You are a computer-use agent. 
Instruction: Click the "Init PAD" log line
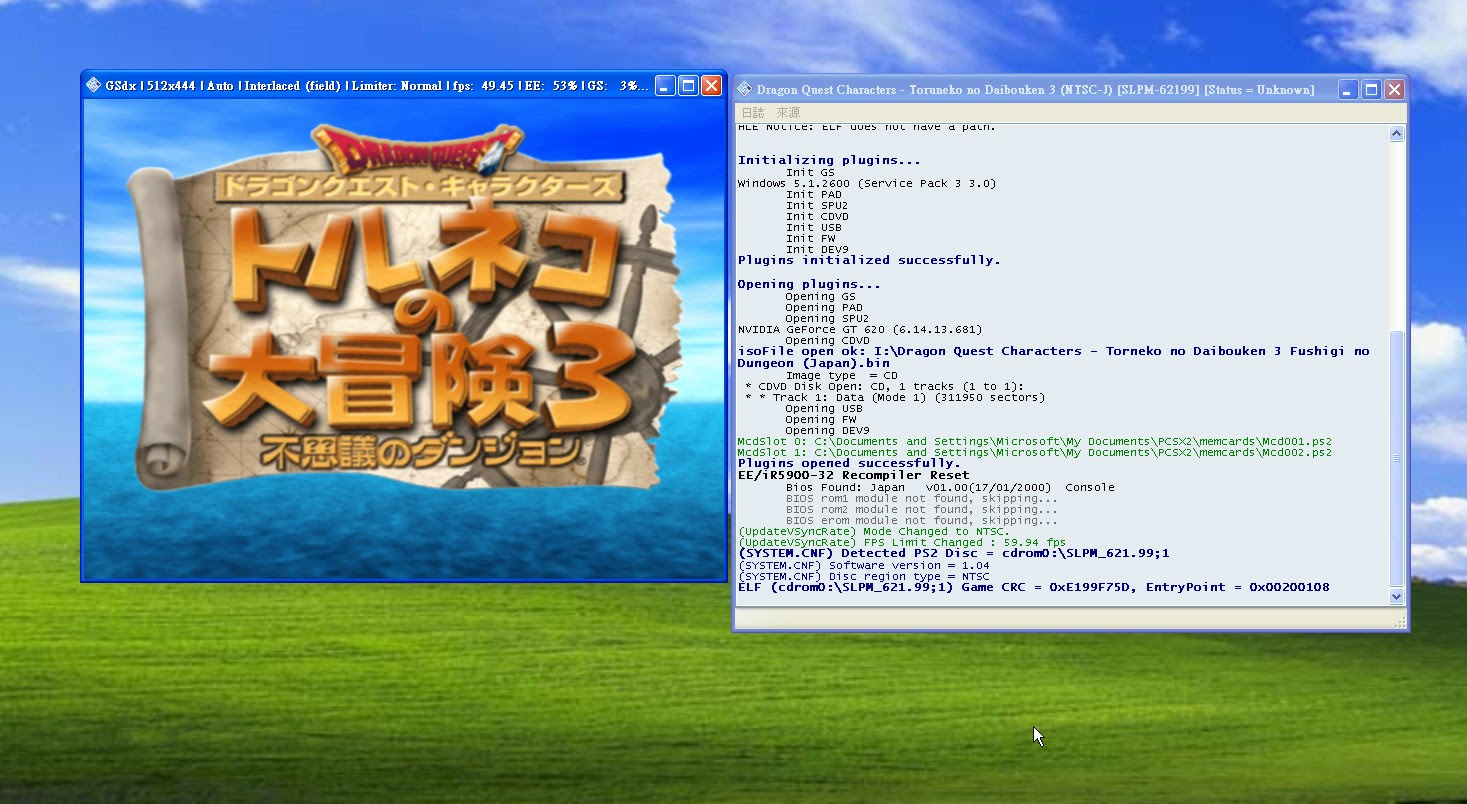tap(813, 195)
